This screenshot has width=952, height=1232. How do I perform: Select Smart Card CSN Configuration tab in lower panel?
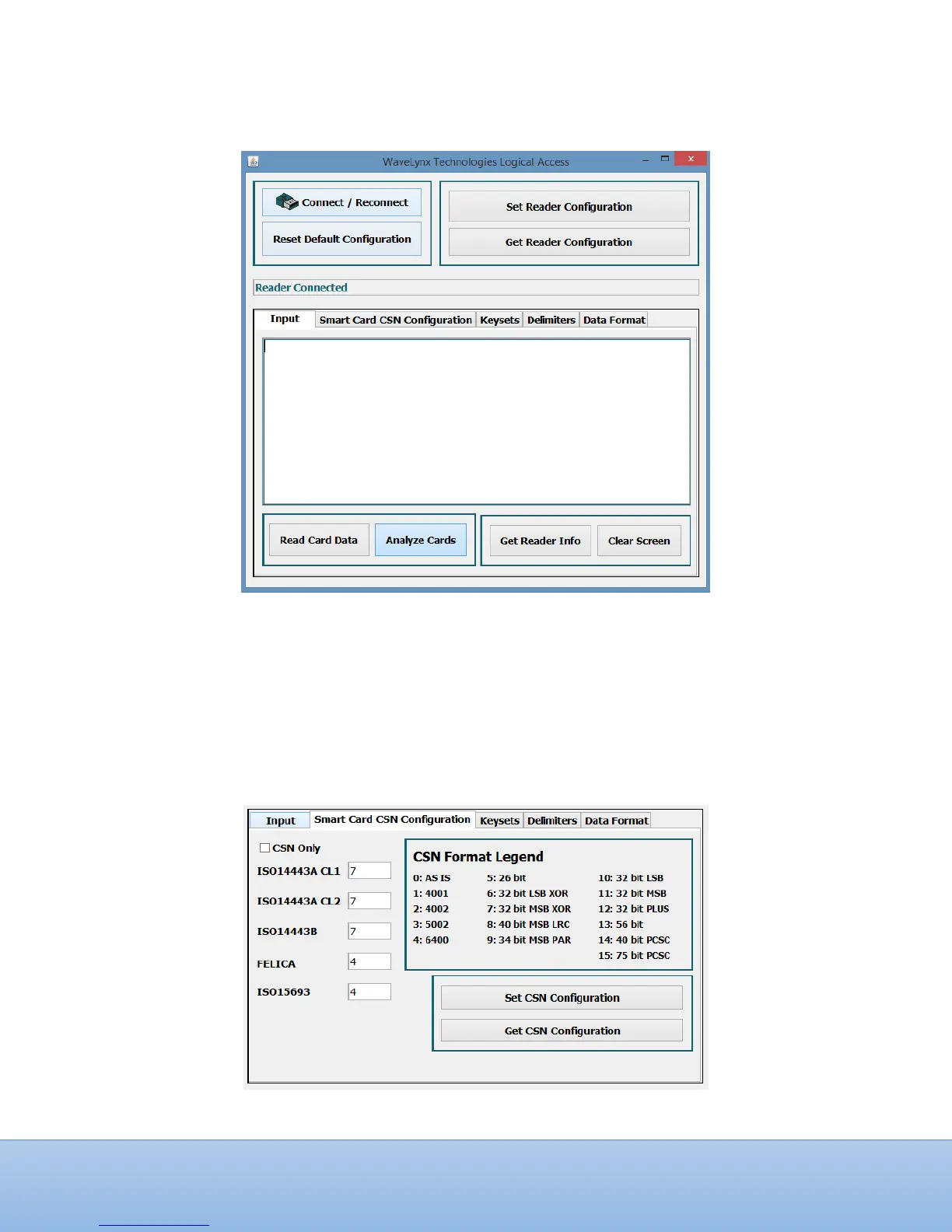pos(392,820)
